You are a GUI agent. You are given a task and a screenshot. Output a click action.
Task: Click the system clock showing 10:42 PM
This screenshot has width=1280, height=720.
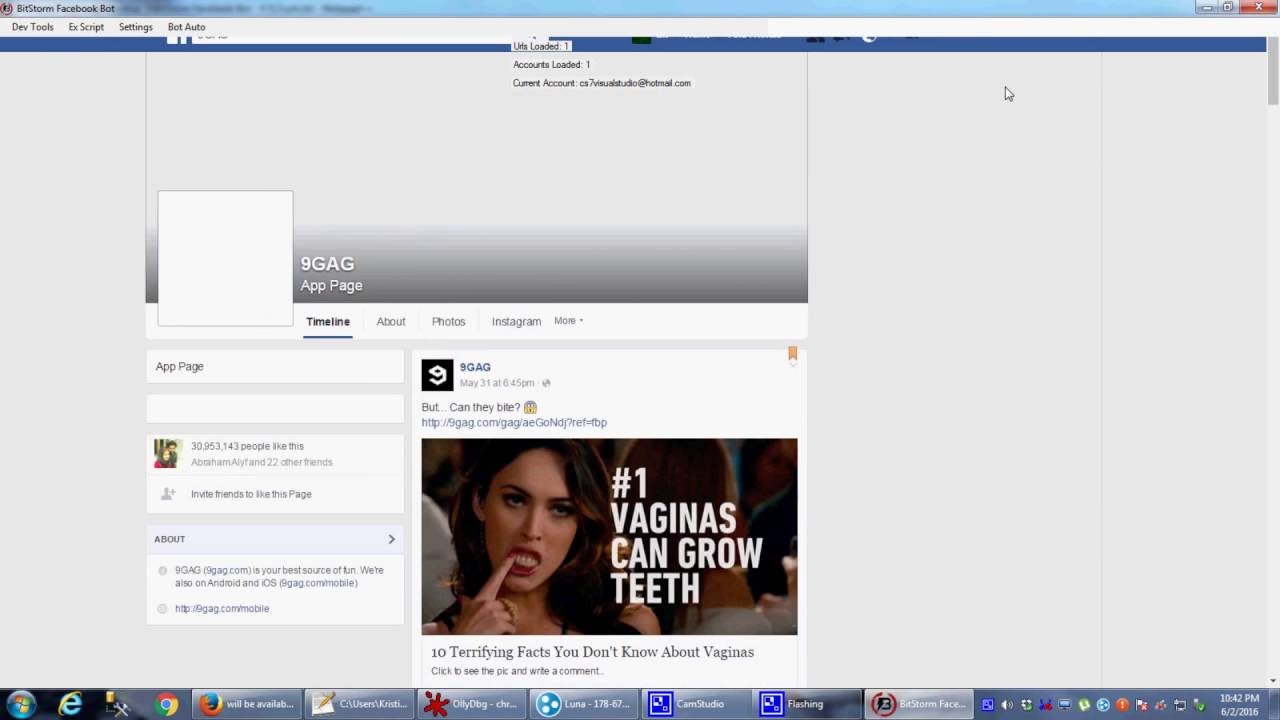(x=1239, y=705)
